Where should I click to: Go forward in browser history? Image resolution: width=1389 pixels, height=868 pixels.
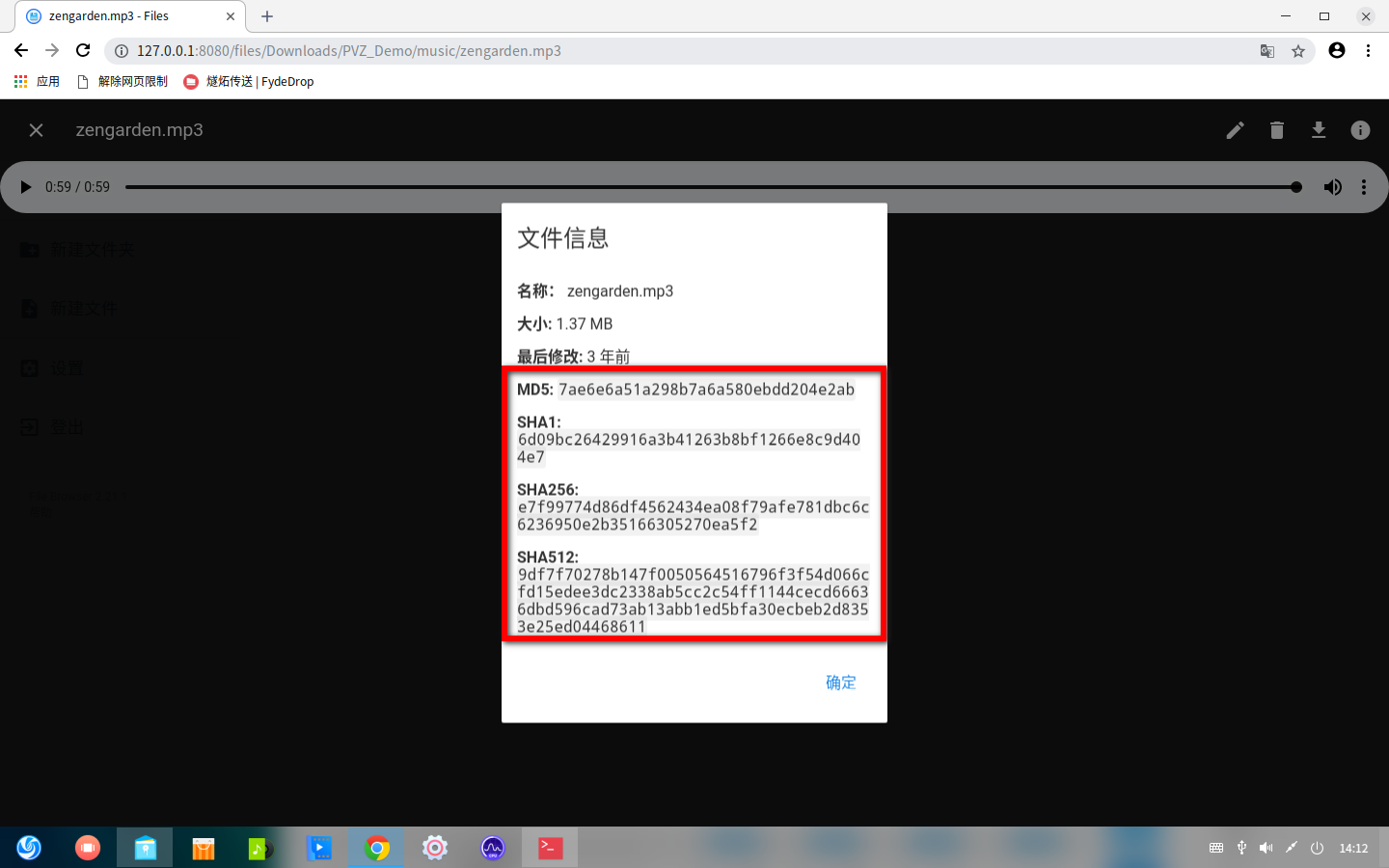click(x=52, y=50)
